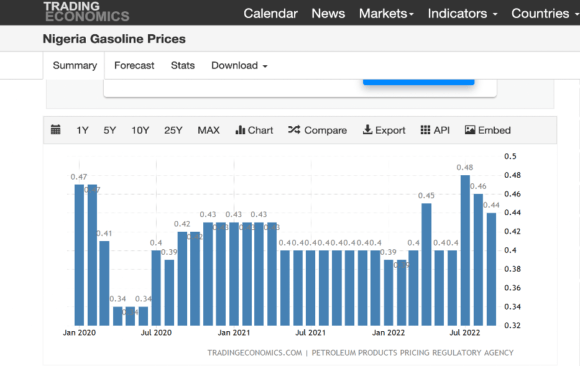Click the 'Jul 2021' axis label

(310, 333)
